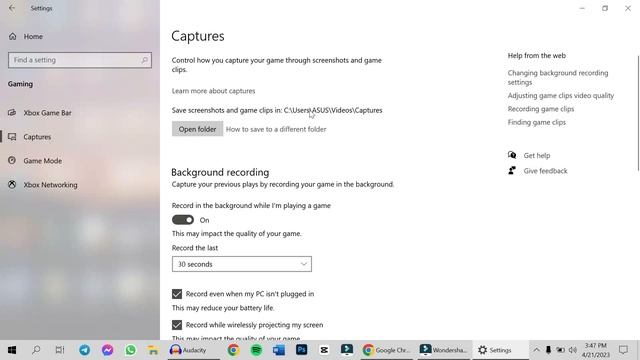This screenshot has height=360, width=640.
Task: Switch to the Google Chrome taskbar window
Action: click(387, 350)
